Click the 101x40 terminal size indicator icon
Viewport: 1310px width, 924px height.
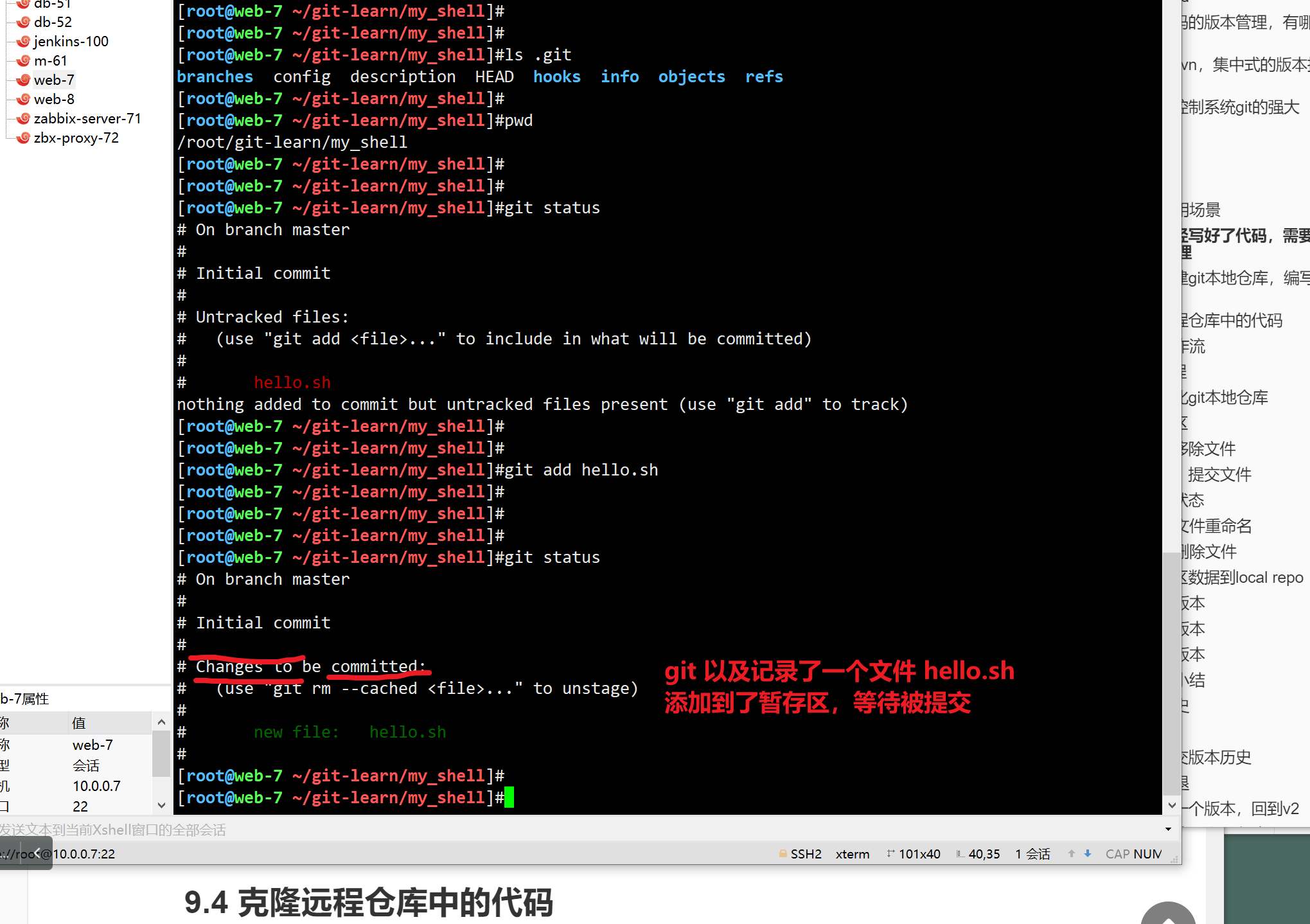892,853
